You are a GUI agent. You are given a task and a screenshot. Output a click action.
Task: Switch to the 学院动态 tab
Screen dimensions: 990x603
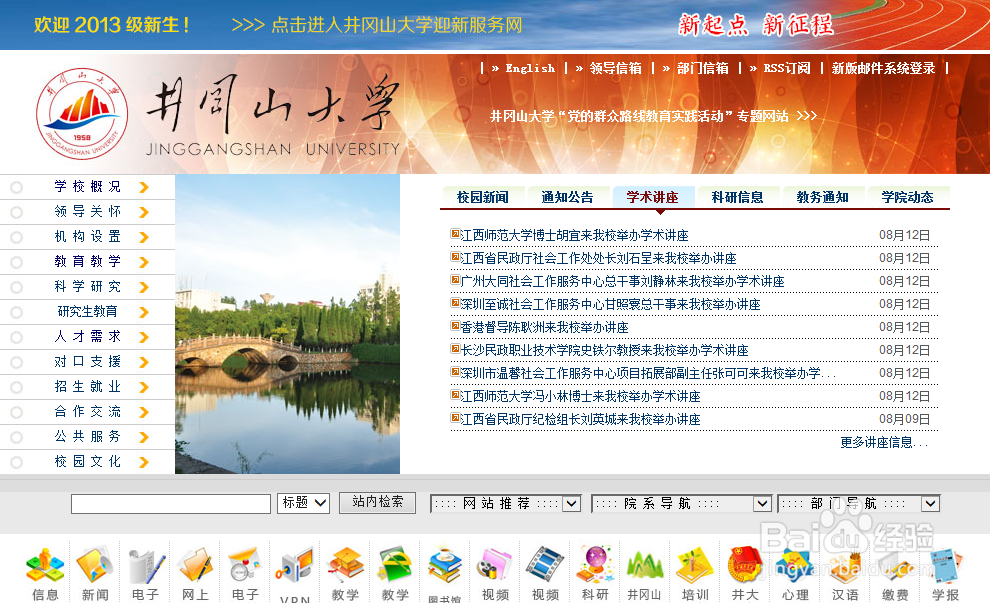(x=907, y=197)
